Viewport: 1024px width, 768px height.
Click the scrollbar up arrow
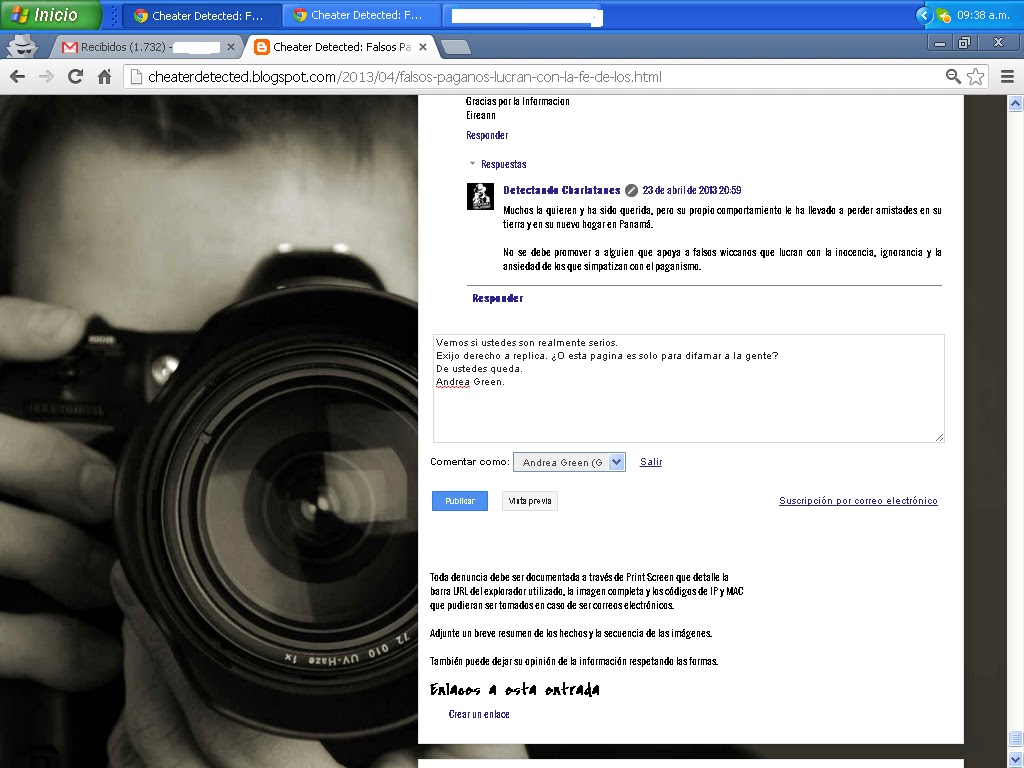[x=1016, y=104]
